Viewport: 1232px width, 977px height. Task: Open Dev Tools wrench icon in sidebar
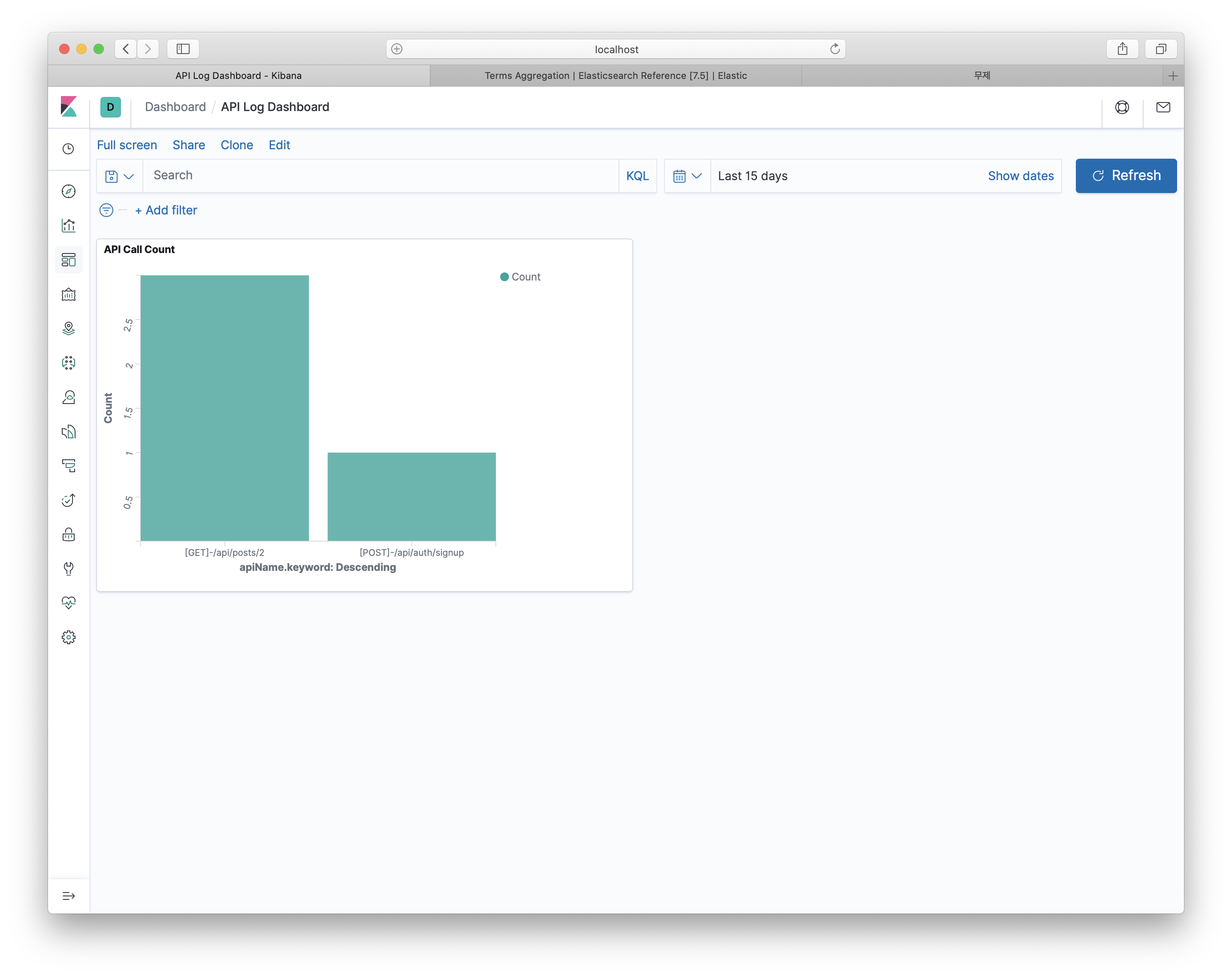pos(69,569)
